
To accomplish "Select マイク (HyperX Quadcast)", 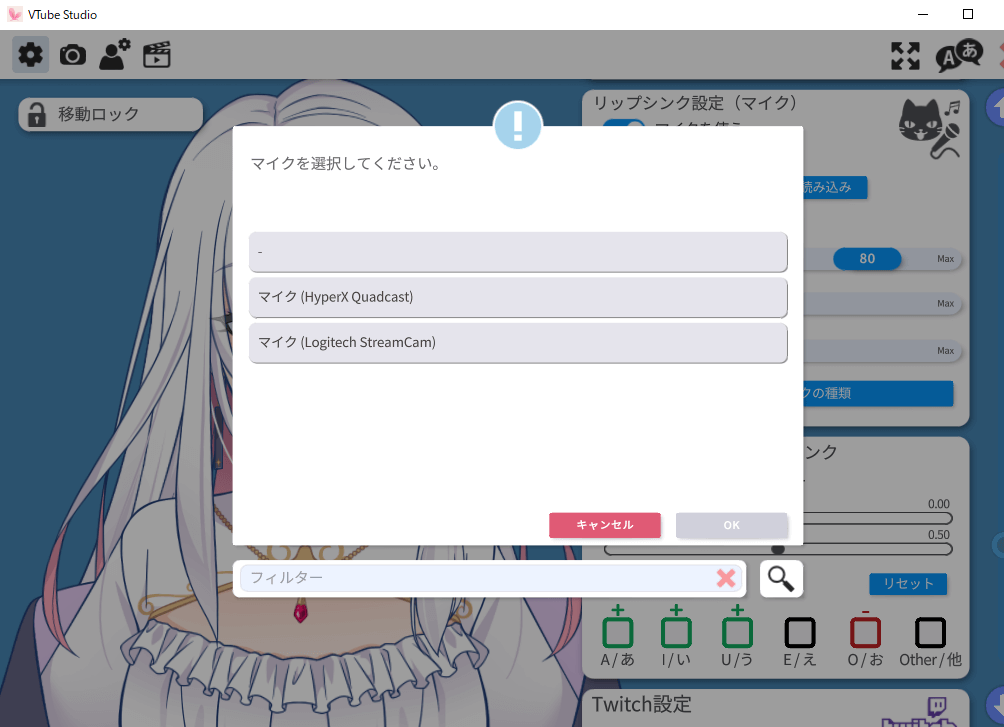I will [518, 297].
